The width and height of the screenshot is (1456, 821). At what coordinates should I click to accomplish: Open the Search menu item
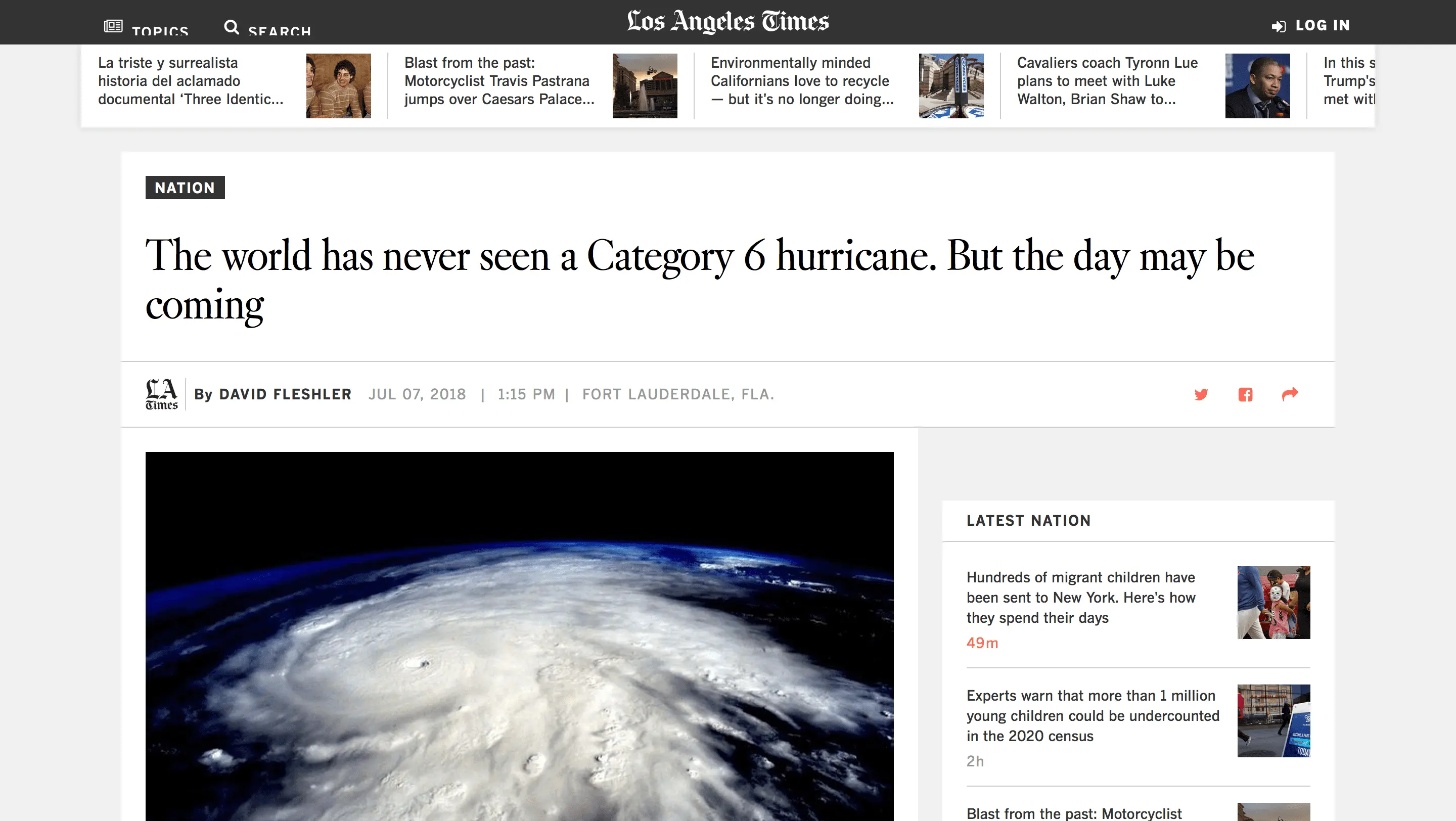tap(280, 30)
